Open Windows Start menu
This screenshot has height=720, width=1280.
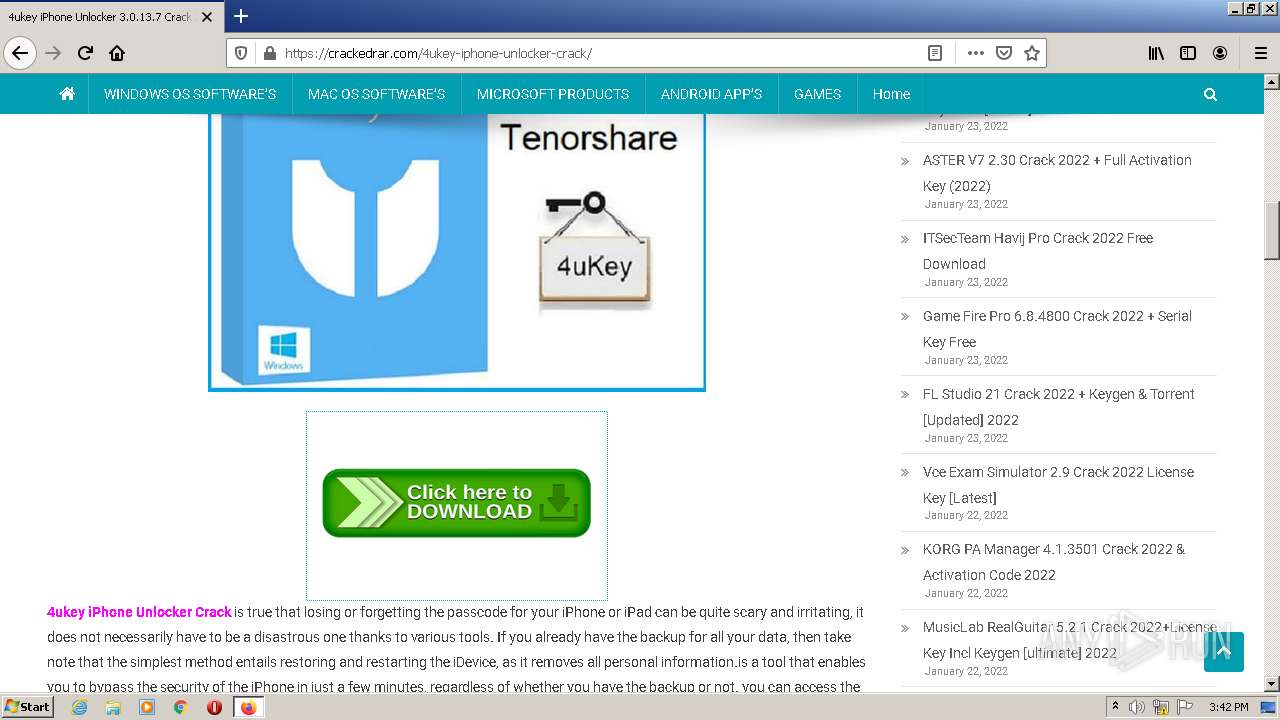coord(27,706)
